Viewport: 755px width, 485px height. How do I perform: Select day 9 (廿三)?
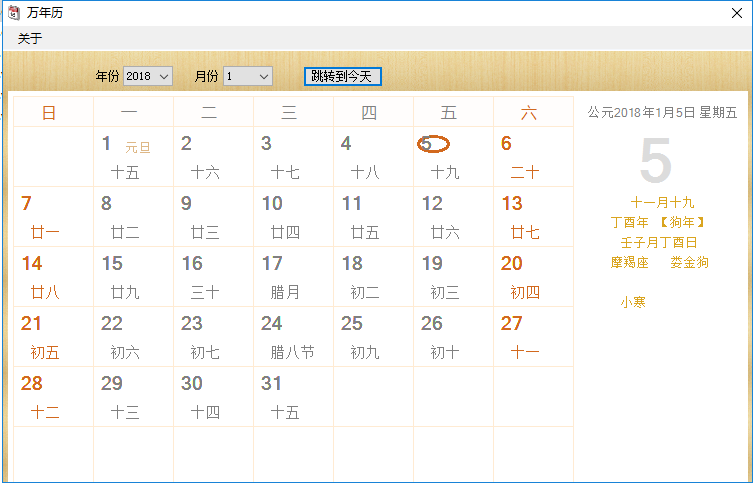213,217
